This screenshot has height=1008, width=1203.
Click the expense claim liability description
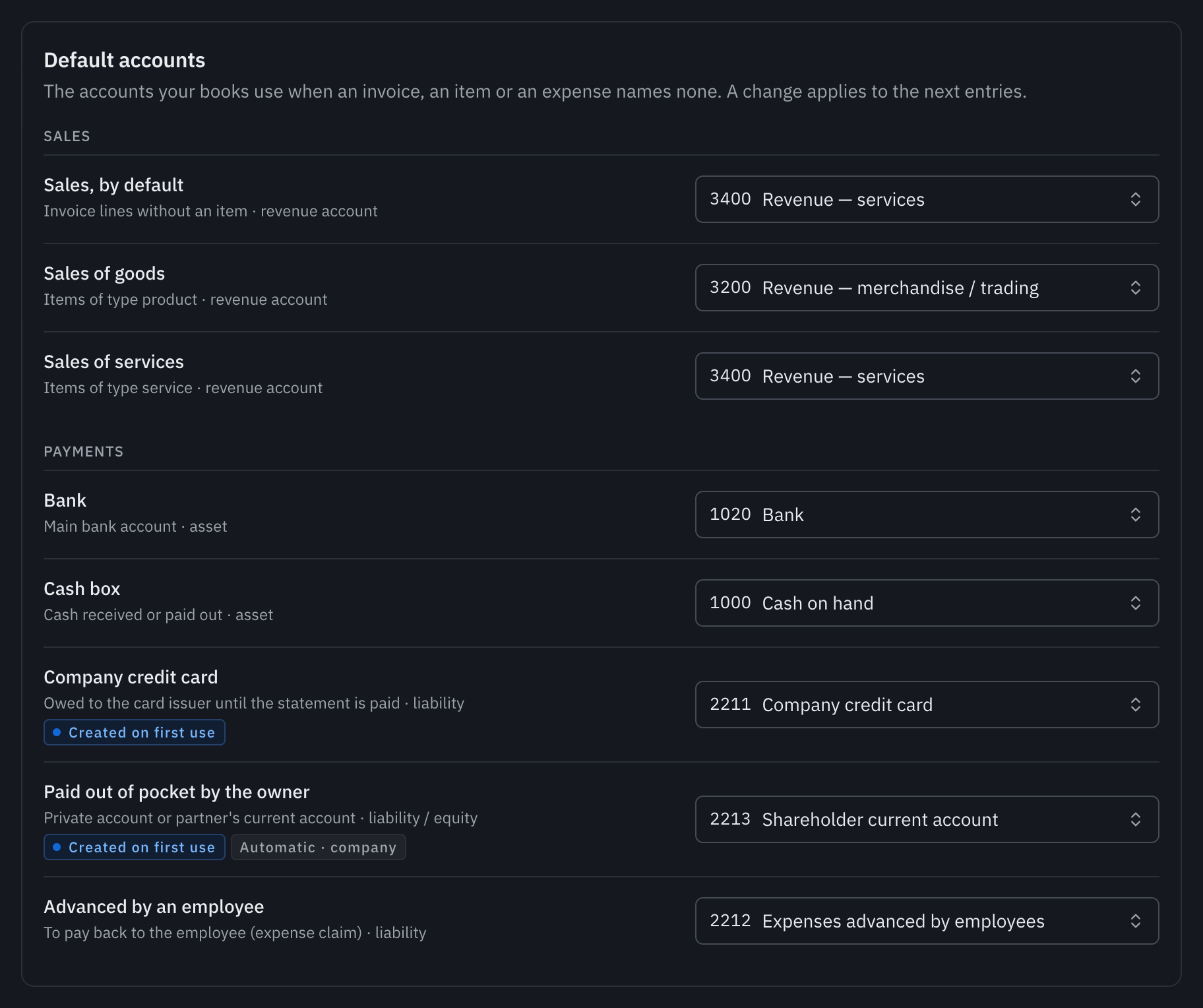click(235, 933)
